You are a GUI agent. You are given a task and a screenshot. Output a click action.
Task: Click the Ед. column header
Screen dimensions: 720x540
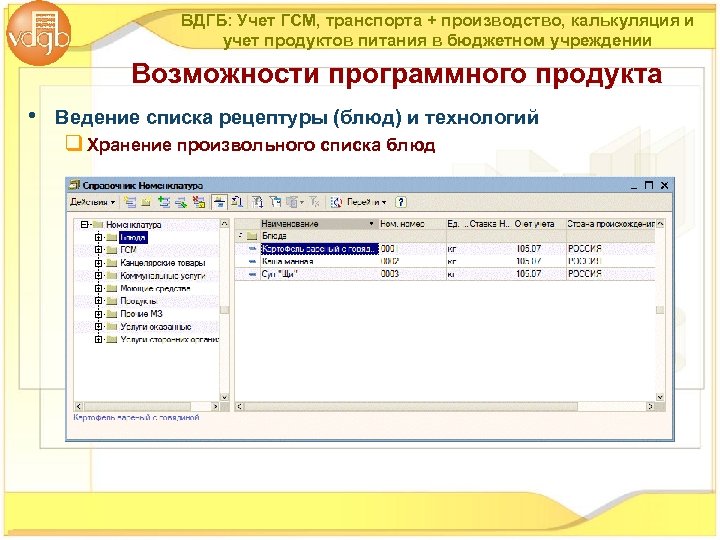point(457,224)
